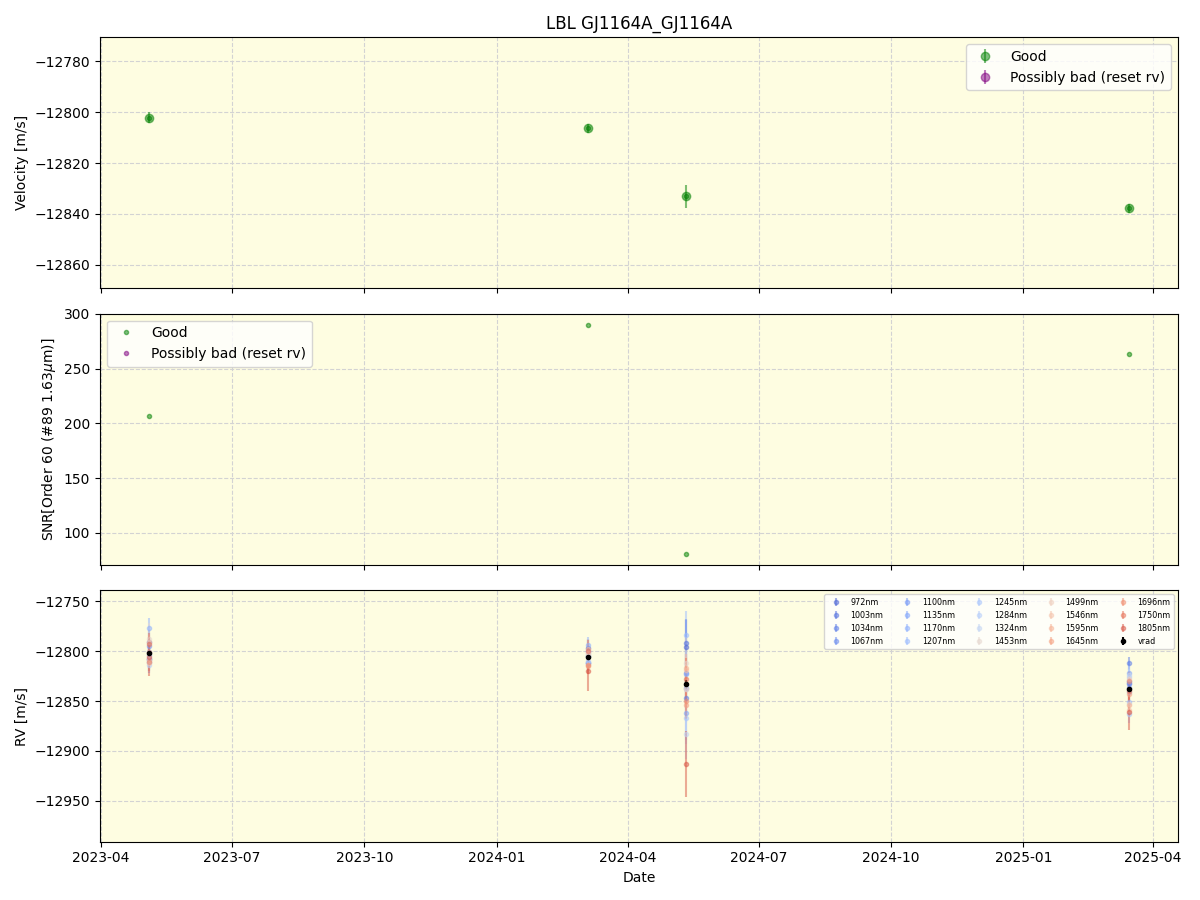Click the green 'Good' marker in velocity legend
The image size is (1200, 900).
(985, 56)
